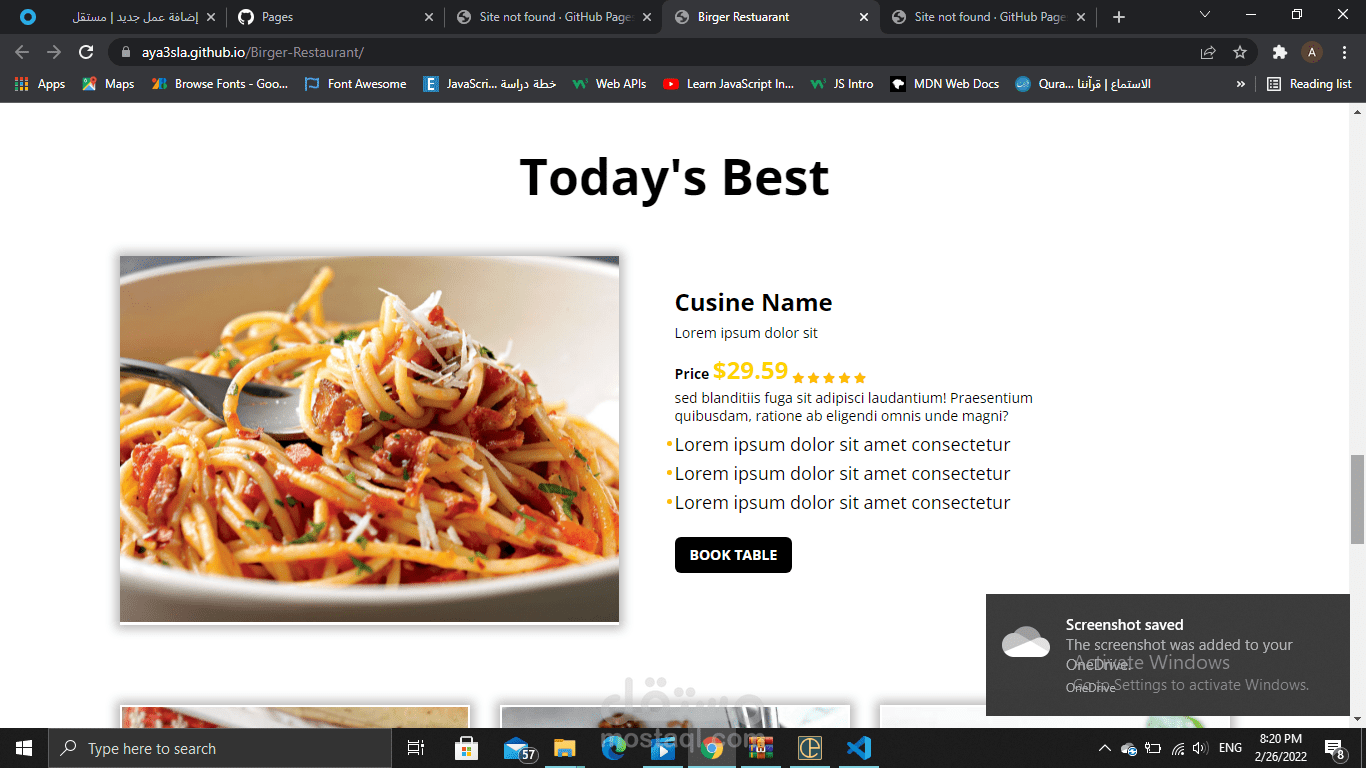Click the page vertical scrollbar thumb
Screen dimensions: 1366x768
coord(1357,499)
